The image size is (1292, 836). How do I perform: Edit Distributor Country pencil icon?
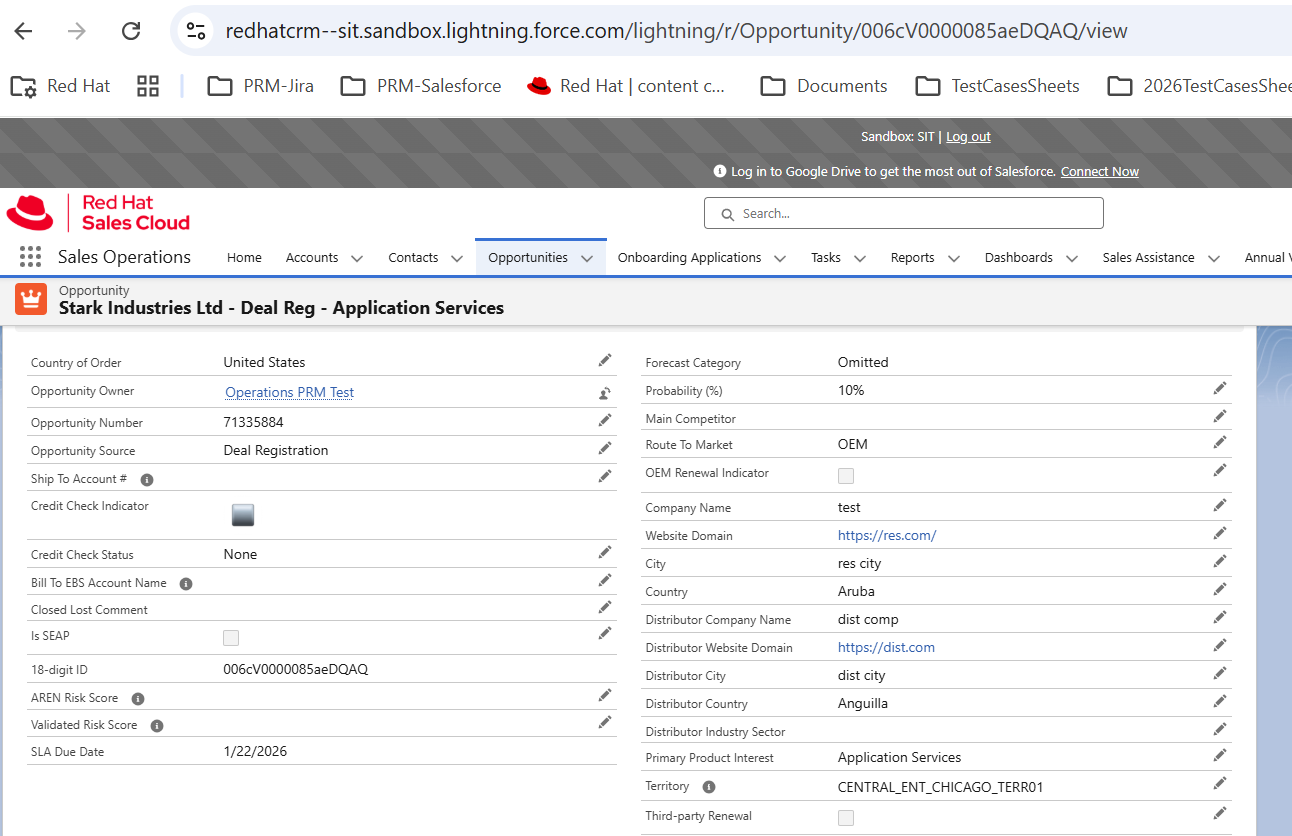1220,701
